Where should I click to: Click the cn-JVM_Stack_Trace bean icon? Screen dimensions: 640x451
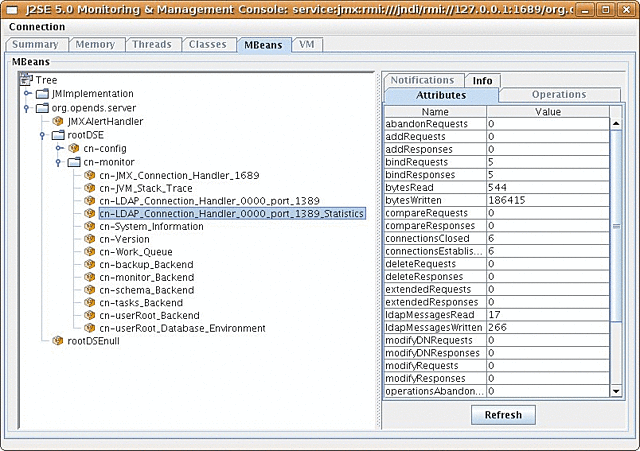click(90, 188)
